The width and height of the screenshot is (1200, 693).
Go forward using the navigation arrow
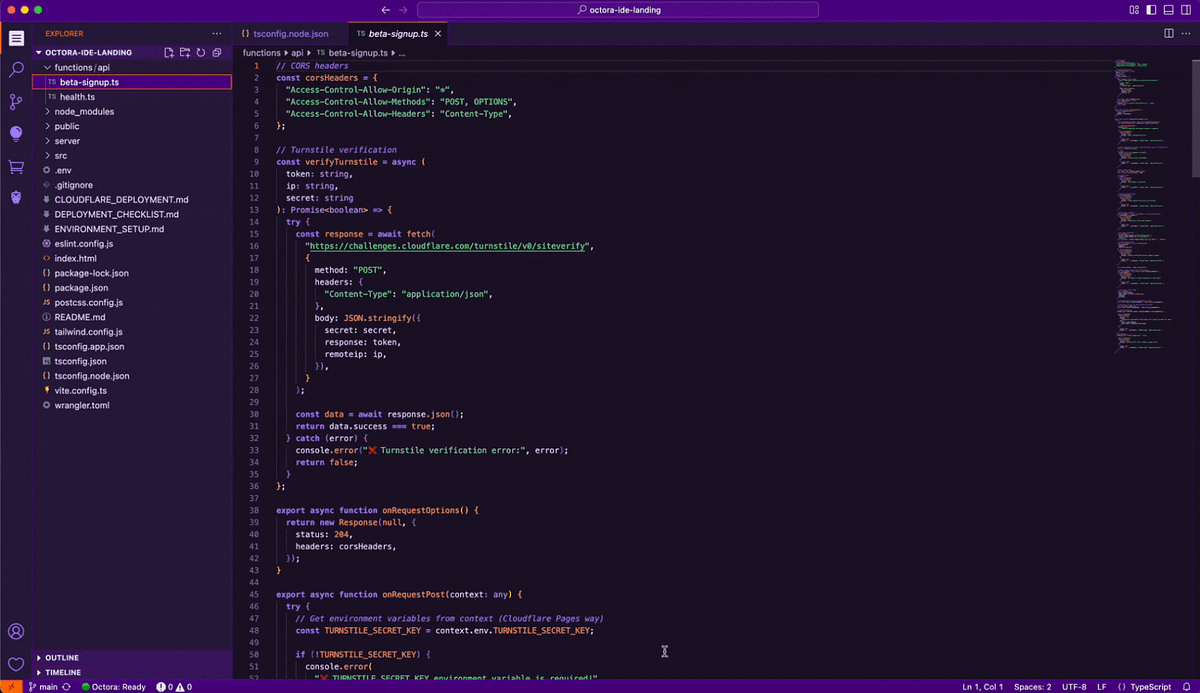[x=404, y=10]
